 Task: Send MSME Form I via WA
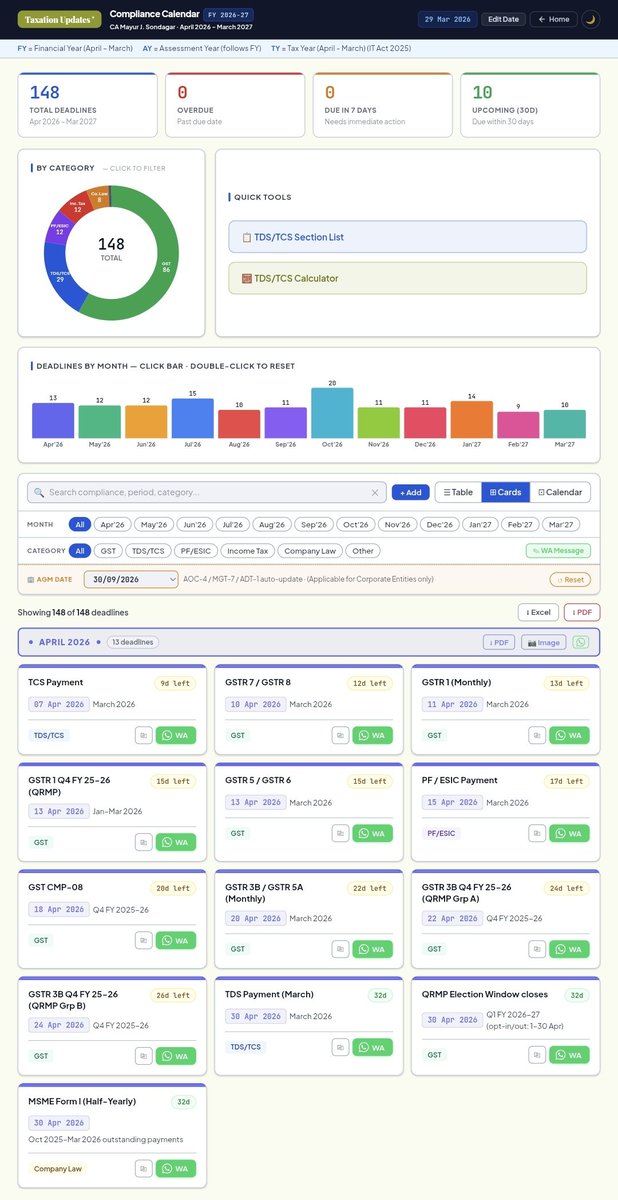coord(176,1168)
